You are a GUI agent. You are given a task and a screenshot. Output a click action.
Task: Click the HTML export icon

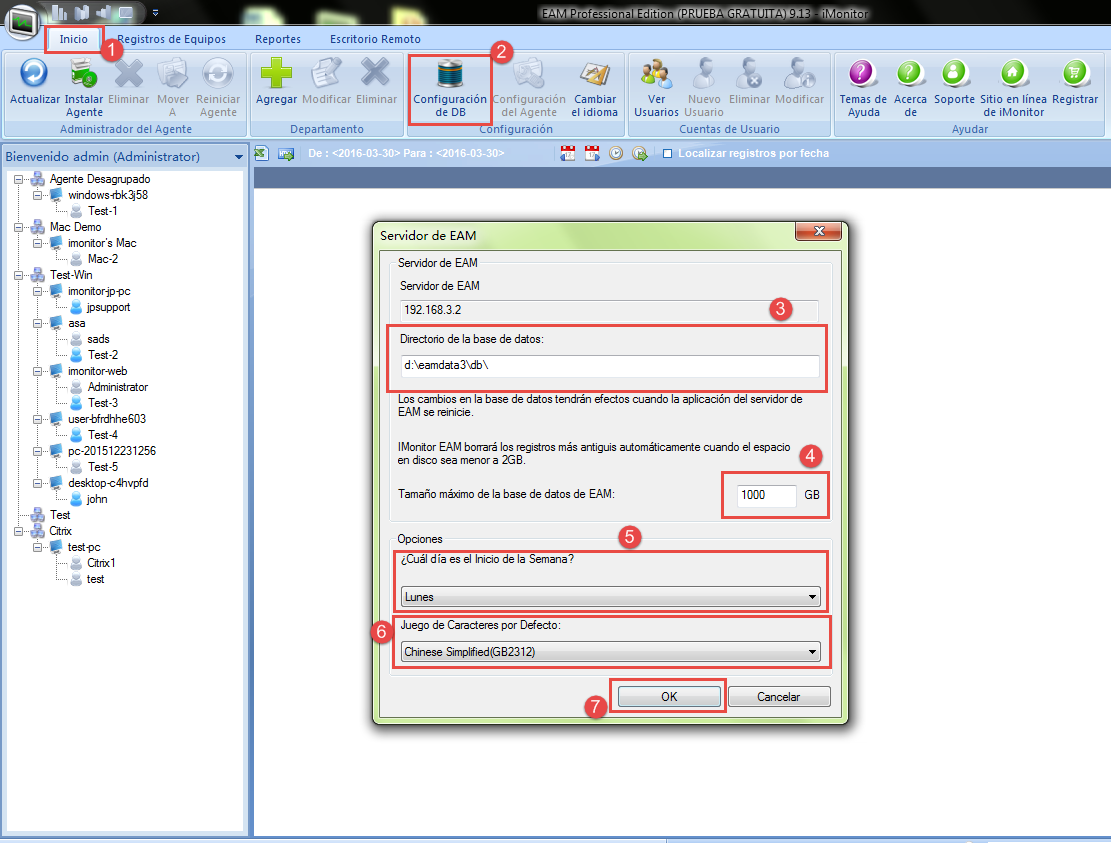[x=286, y=154]
